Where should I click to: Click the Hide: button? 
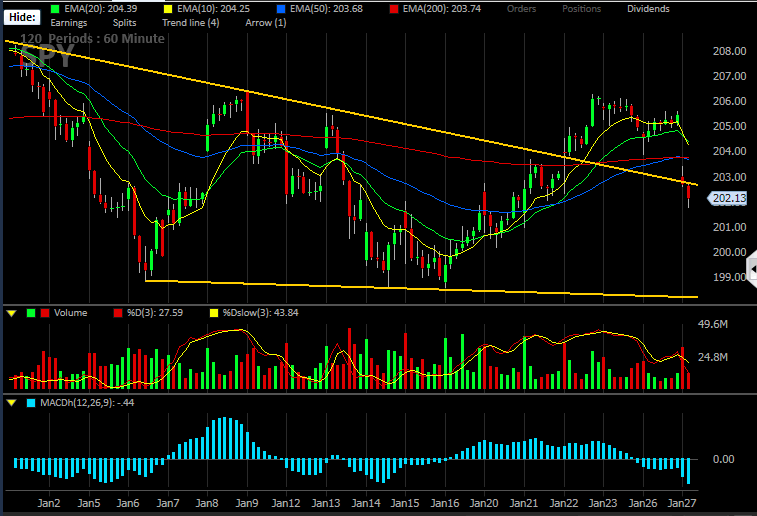pyautogui.click(x=22, y=17)
